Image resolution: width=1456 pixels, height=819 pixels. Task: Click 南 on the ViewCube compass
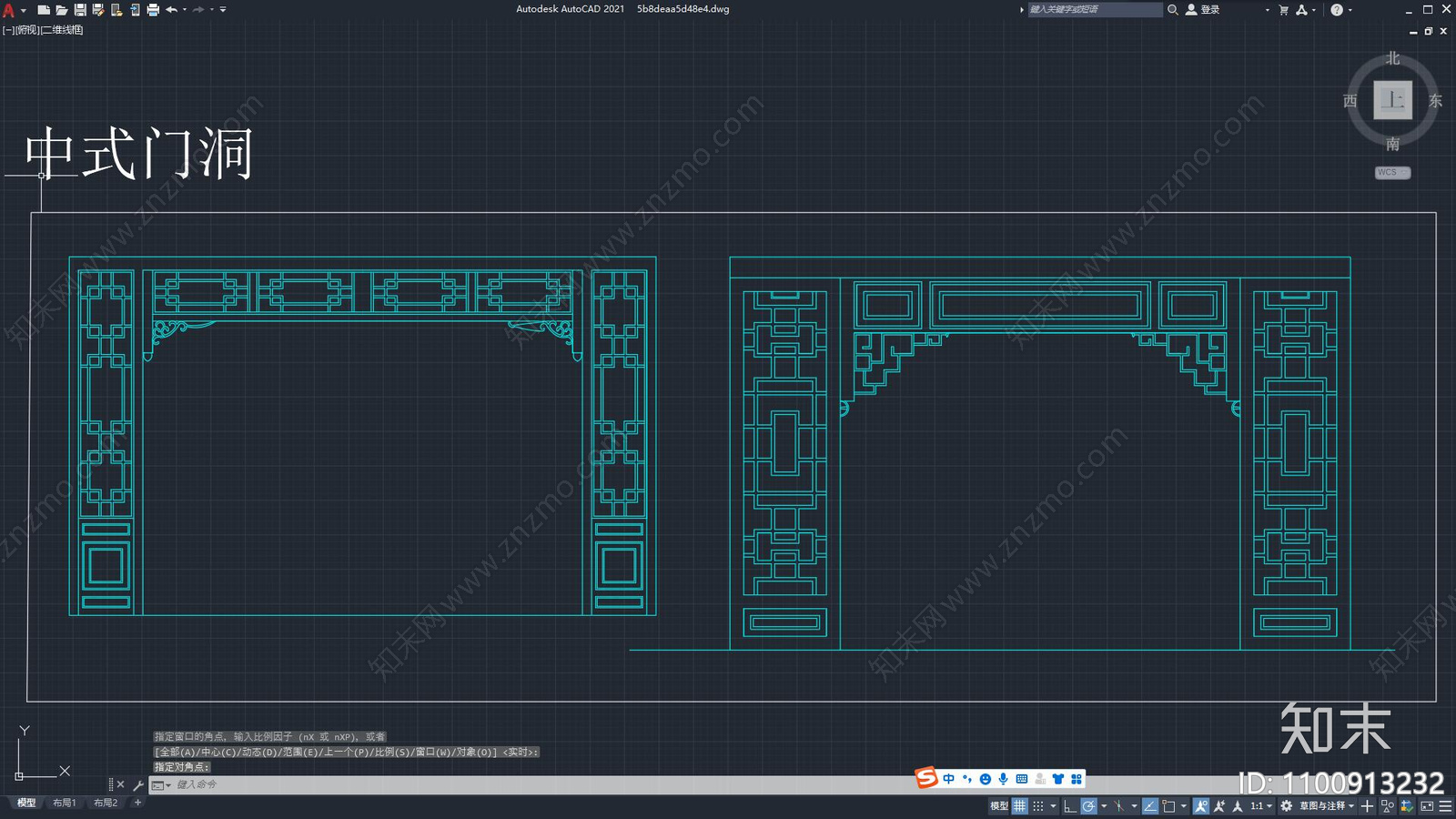[1393, 144]
